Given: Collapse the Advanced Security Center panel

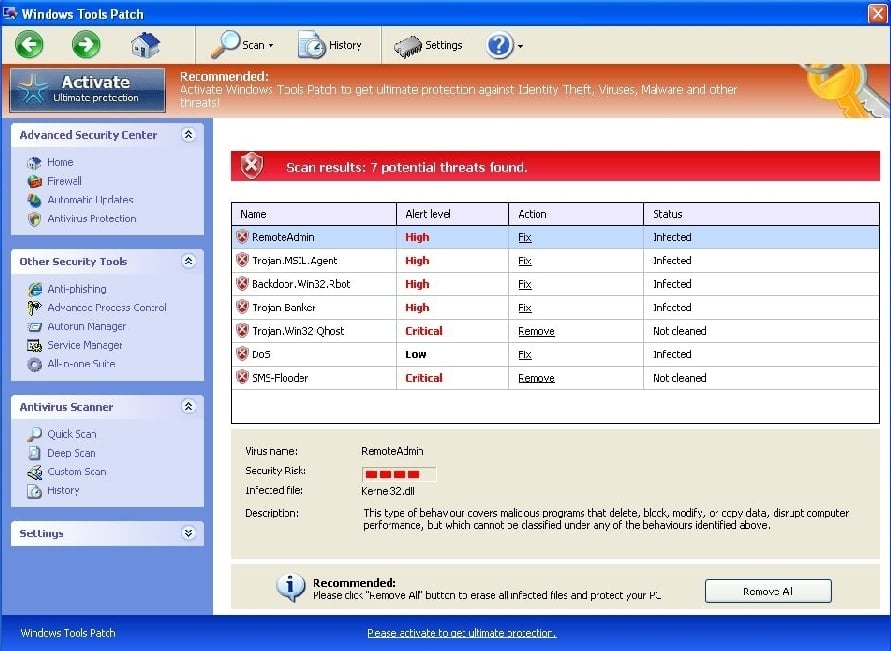Looking at the screenshot, I should (x=188, y=134).
